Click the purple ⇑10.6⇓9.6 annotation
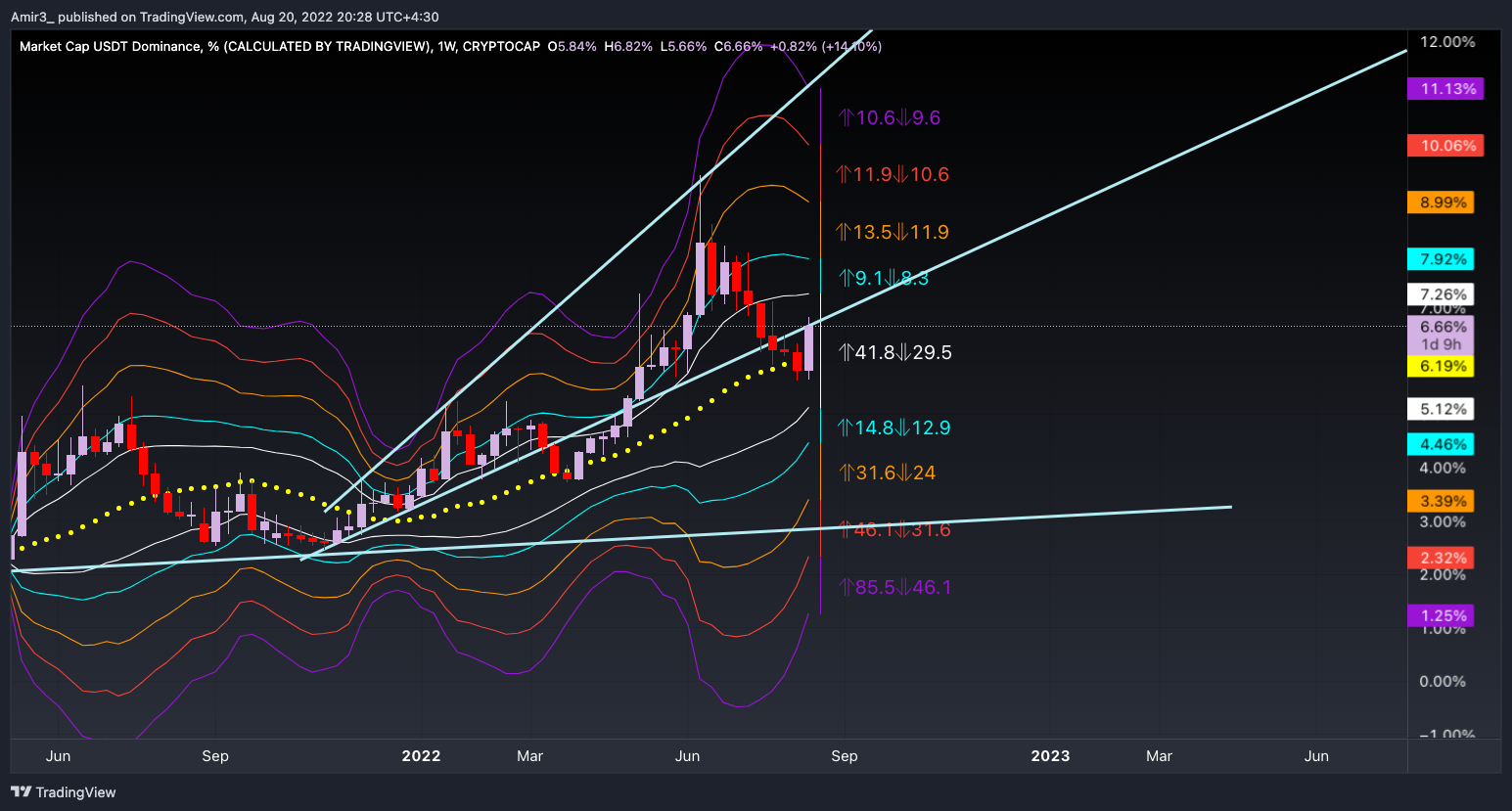The width and height of the screenshot is (1512, 811). pos(889,118)
